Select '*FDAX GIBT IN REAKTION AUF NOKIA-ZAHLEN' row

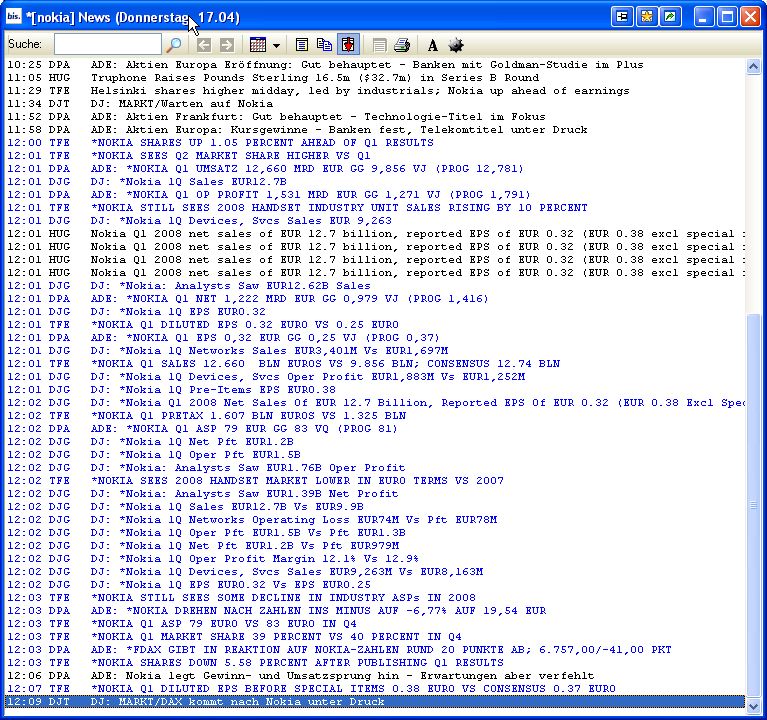[376, 650]
